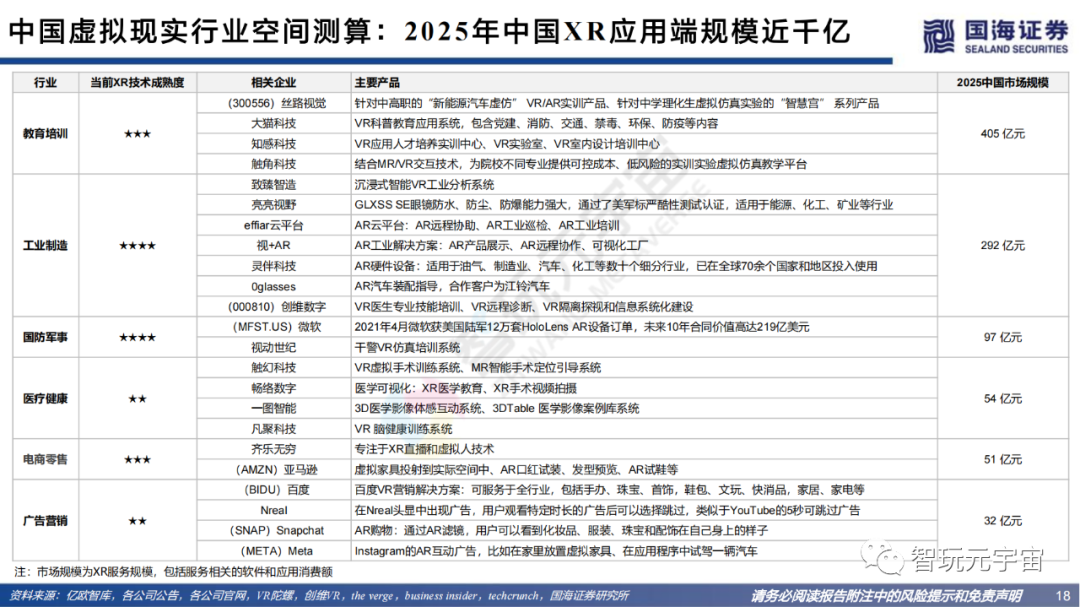
Task: Click the 干警VR仿真培训系统 product text
Action: click(x=407, y=347)
